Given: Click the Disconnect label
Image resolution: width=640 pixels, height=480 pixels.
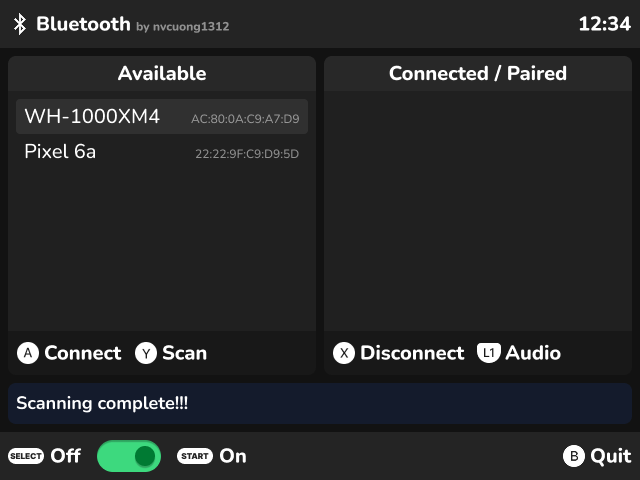Looking at the screenshot, I should 412,353.
